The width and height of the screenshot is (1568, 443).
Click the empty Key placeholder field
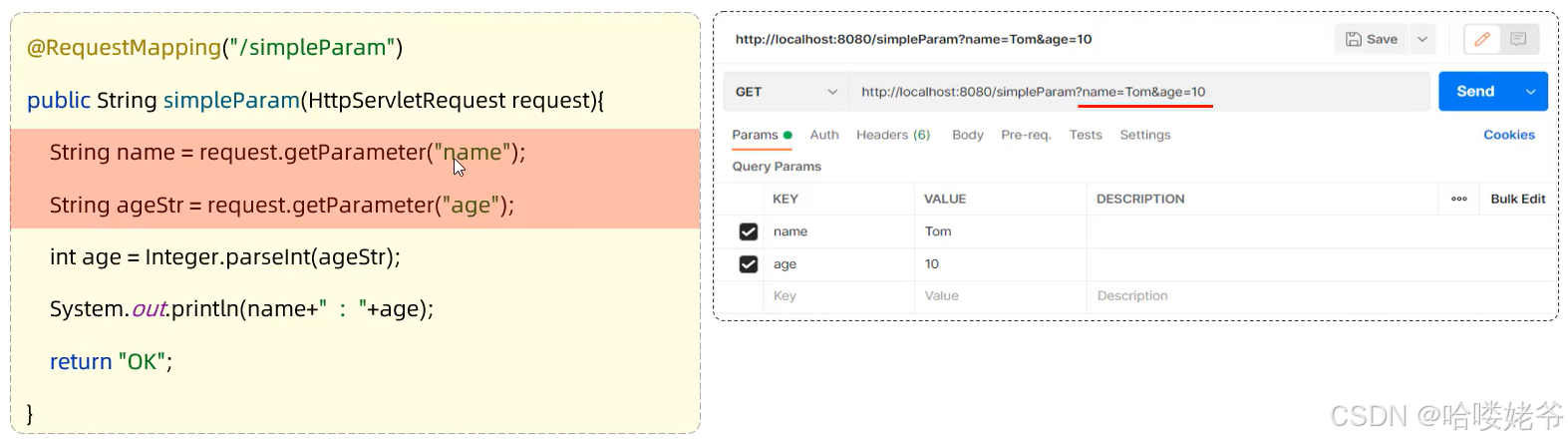click(839, 296)
